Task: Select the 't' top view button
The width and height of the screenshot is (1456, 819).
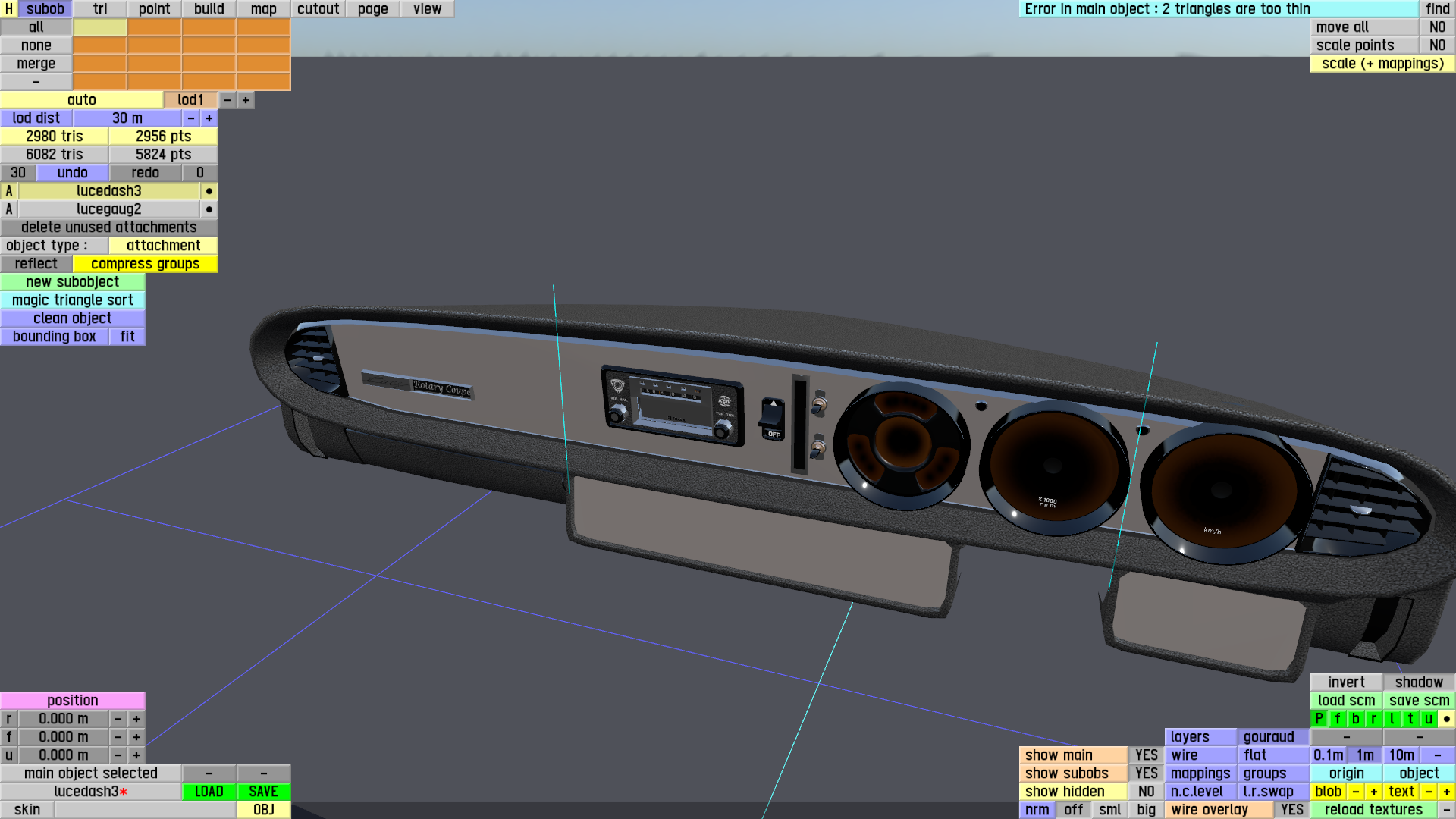Action: point(1410,719)
